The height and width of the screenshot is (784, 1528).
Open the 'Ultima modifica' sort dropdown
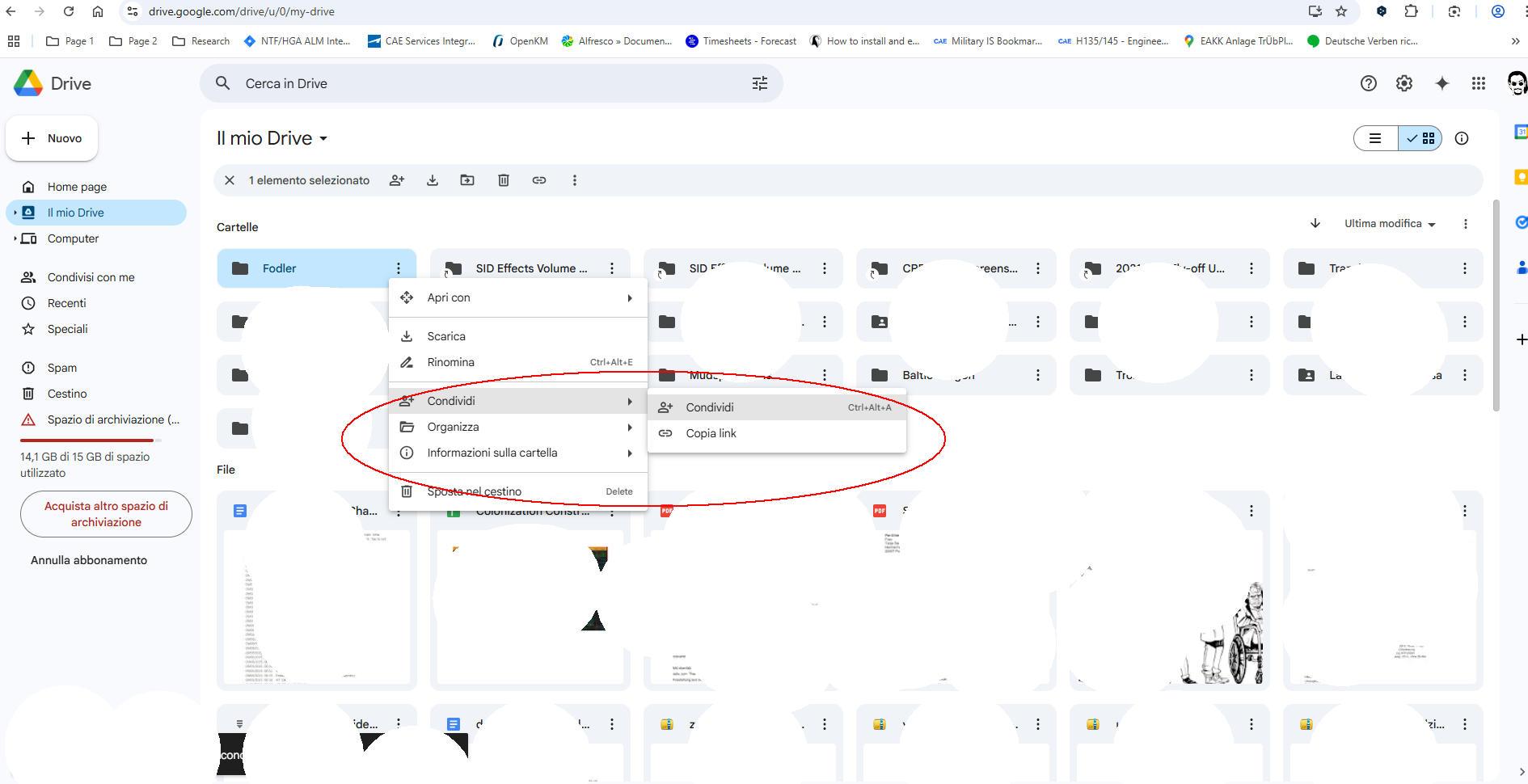(x=1389, y=224)
